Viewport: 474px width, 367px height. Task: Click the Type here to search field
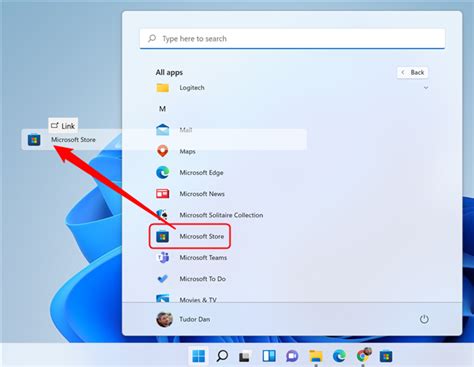292,39
